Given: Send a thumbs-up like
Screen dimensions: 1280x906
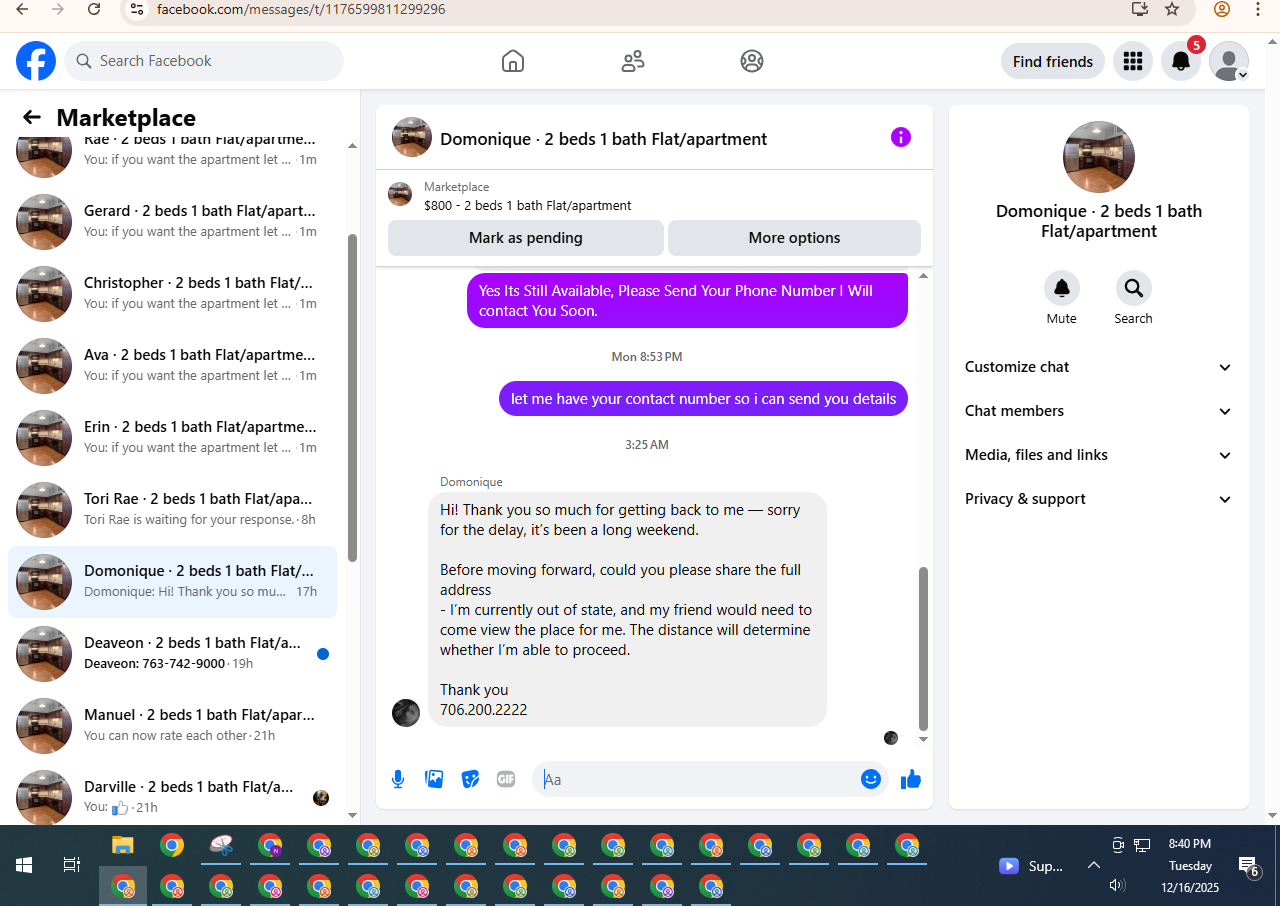Looking at the screenshot, I should 911,779.
